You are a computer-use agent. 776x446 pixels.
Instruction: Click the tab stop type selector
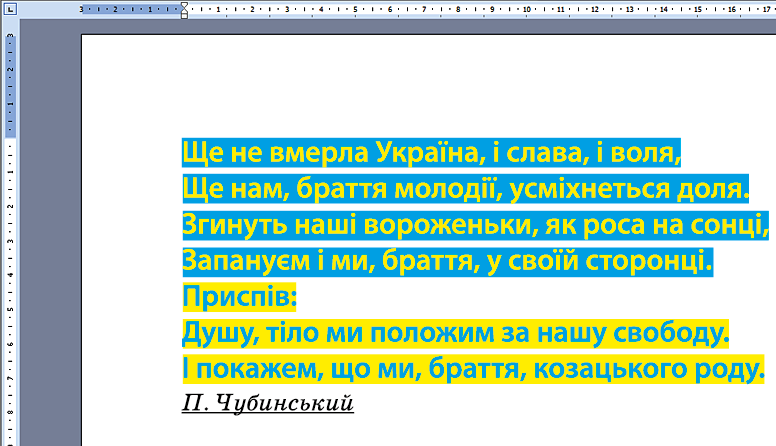tap(10, 8)
